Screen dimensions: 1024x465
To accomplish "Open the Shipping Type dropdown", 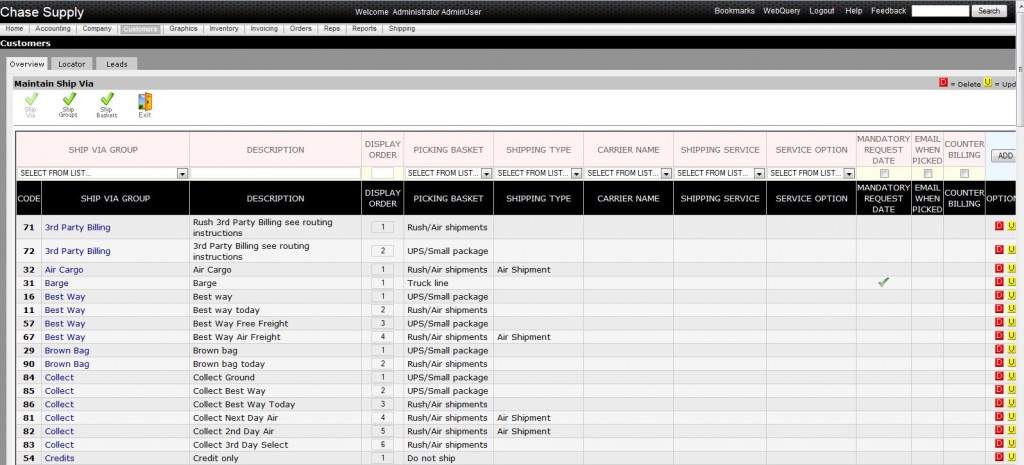I will [539, 174].
